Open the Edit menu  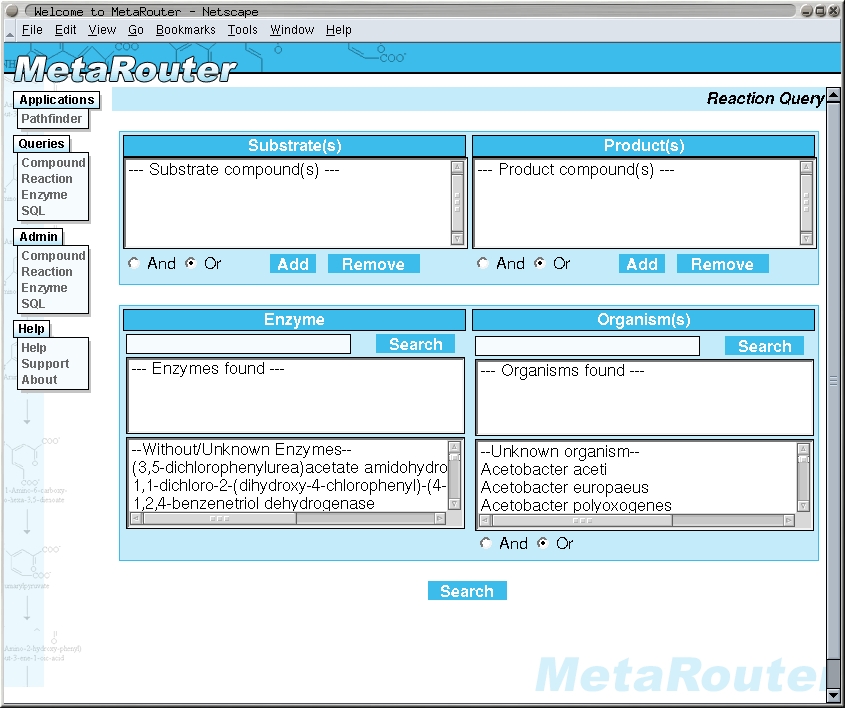65,30
